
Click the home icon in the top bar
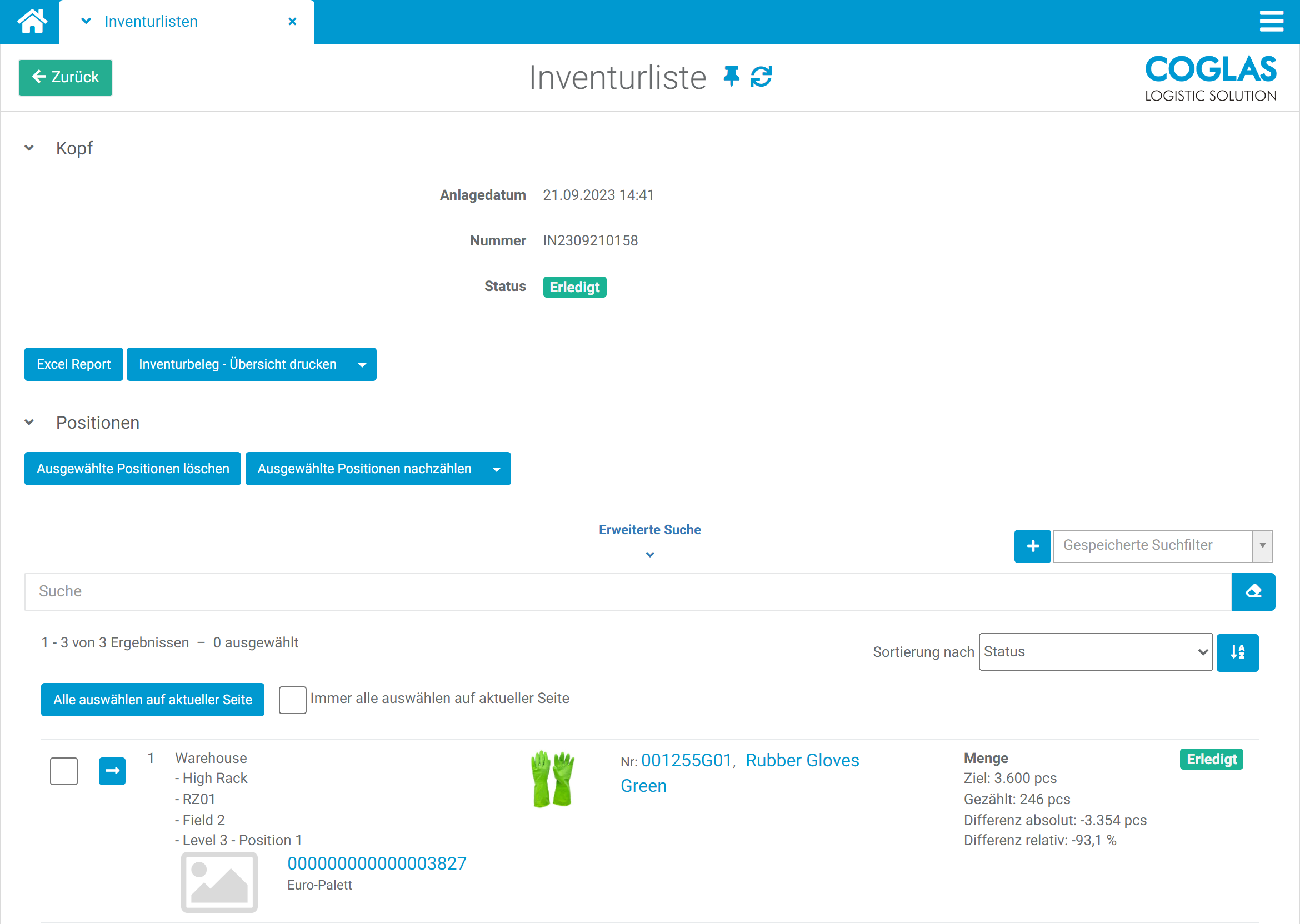[x=32, y=21]
